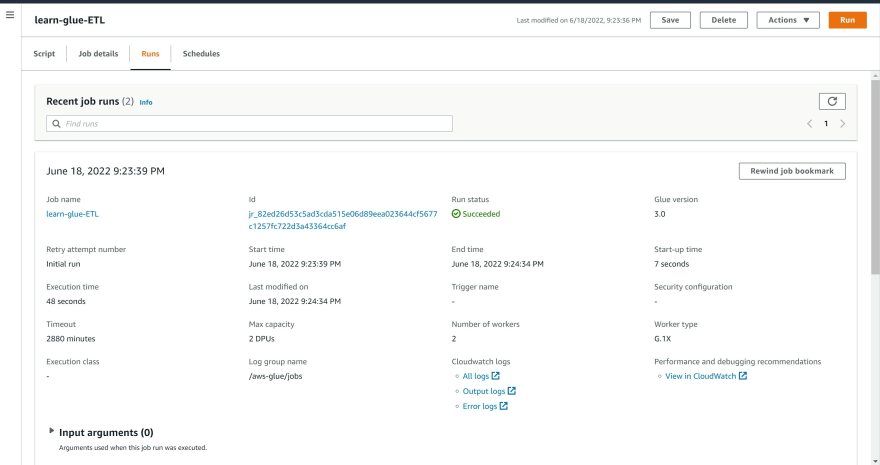Click external link icon beside All logs
This screenshot has width=880, height=465.
(496, 376)
